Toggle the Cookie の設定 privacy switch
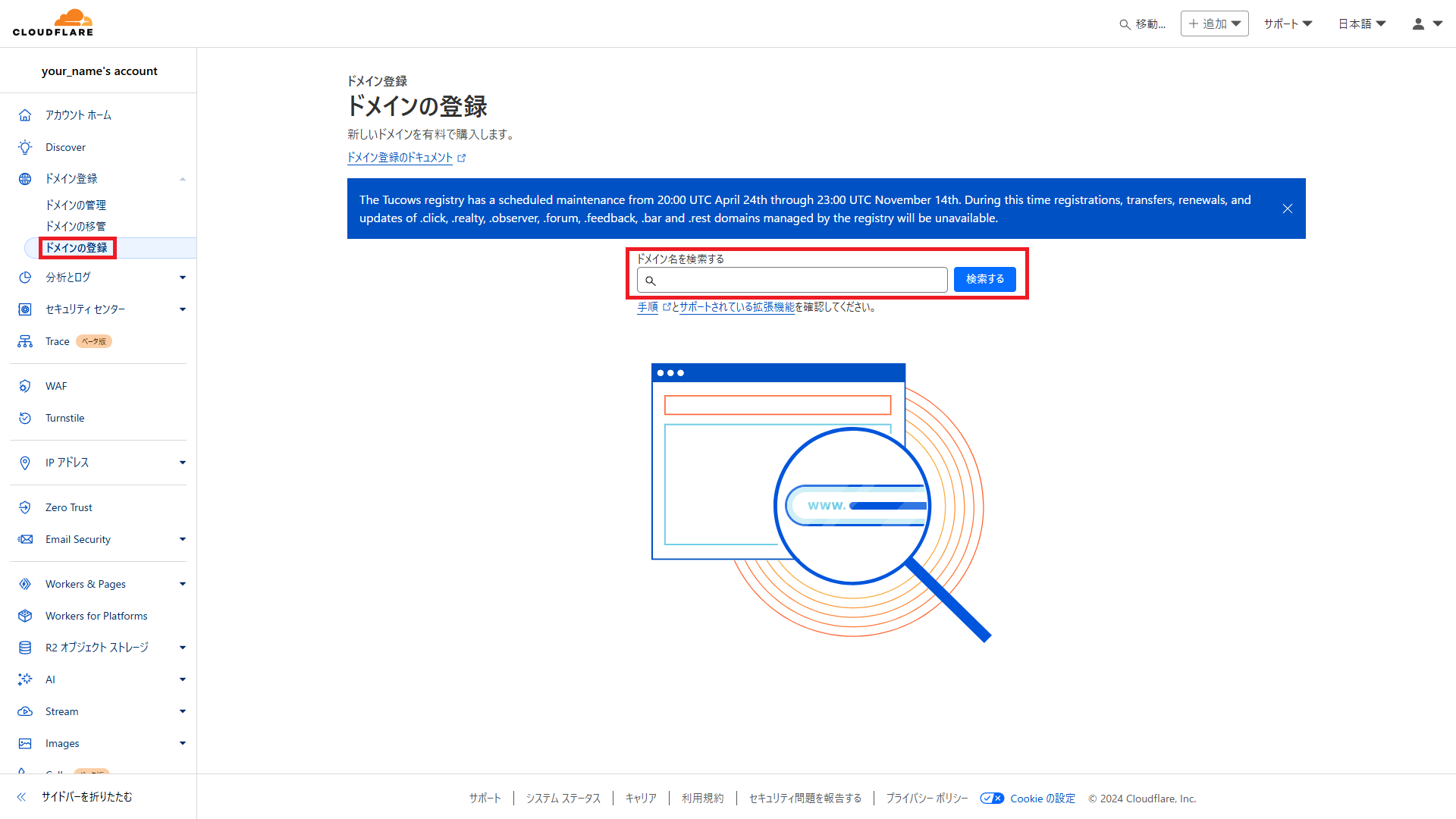 (992, 799)
